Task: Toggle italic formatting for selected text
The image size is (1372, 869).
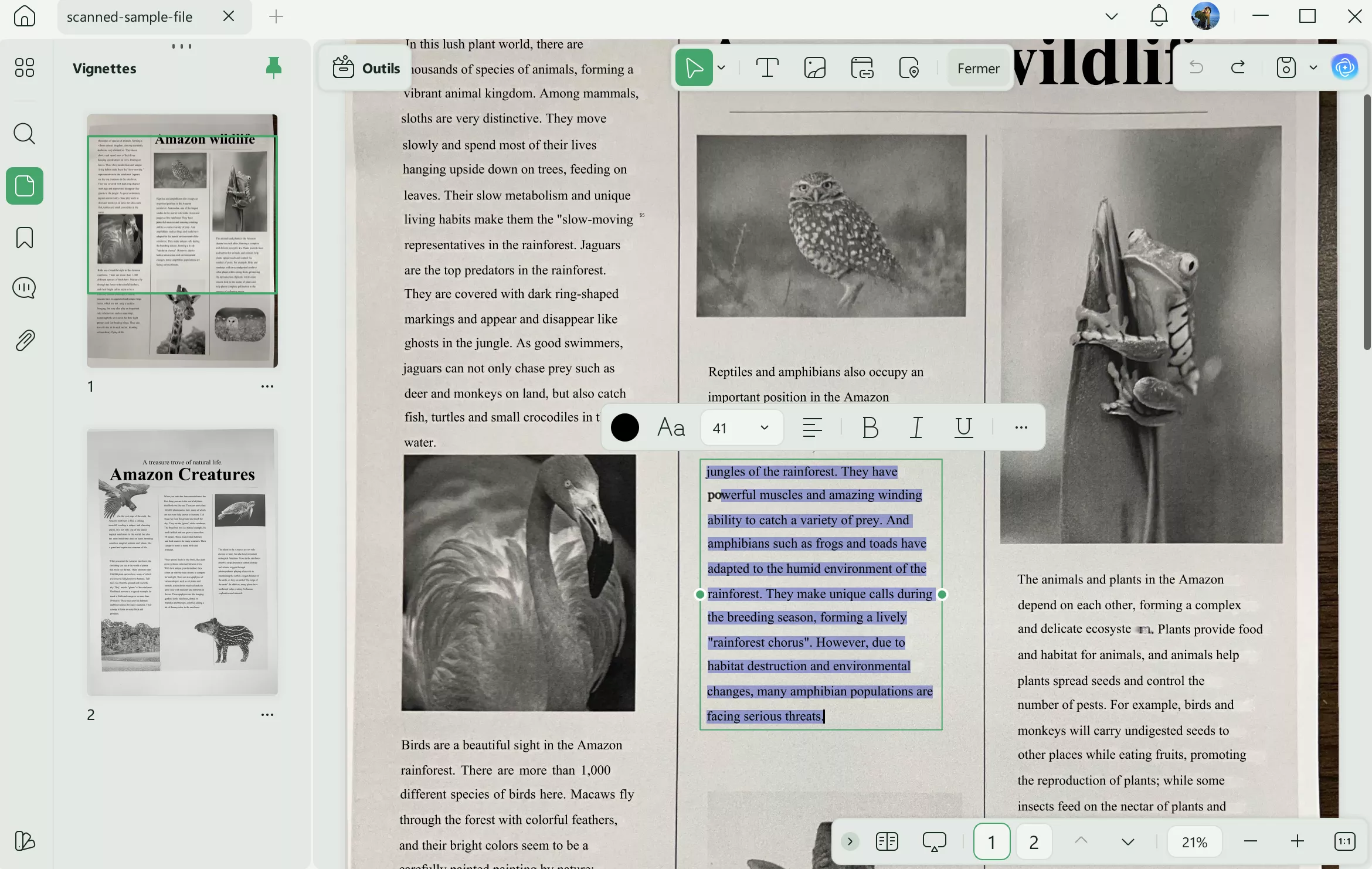Action: pyautogui.click(x=916, y=427)
